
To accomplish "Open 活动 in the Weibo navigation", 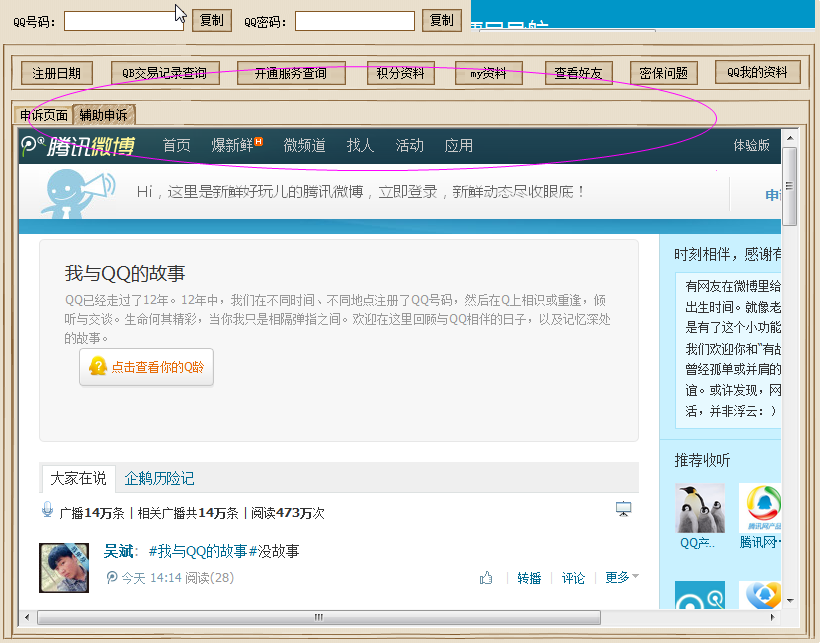I will (409, 145).
